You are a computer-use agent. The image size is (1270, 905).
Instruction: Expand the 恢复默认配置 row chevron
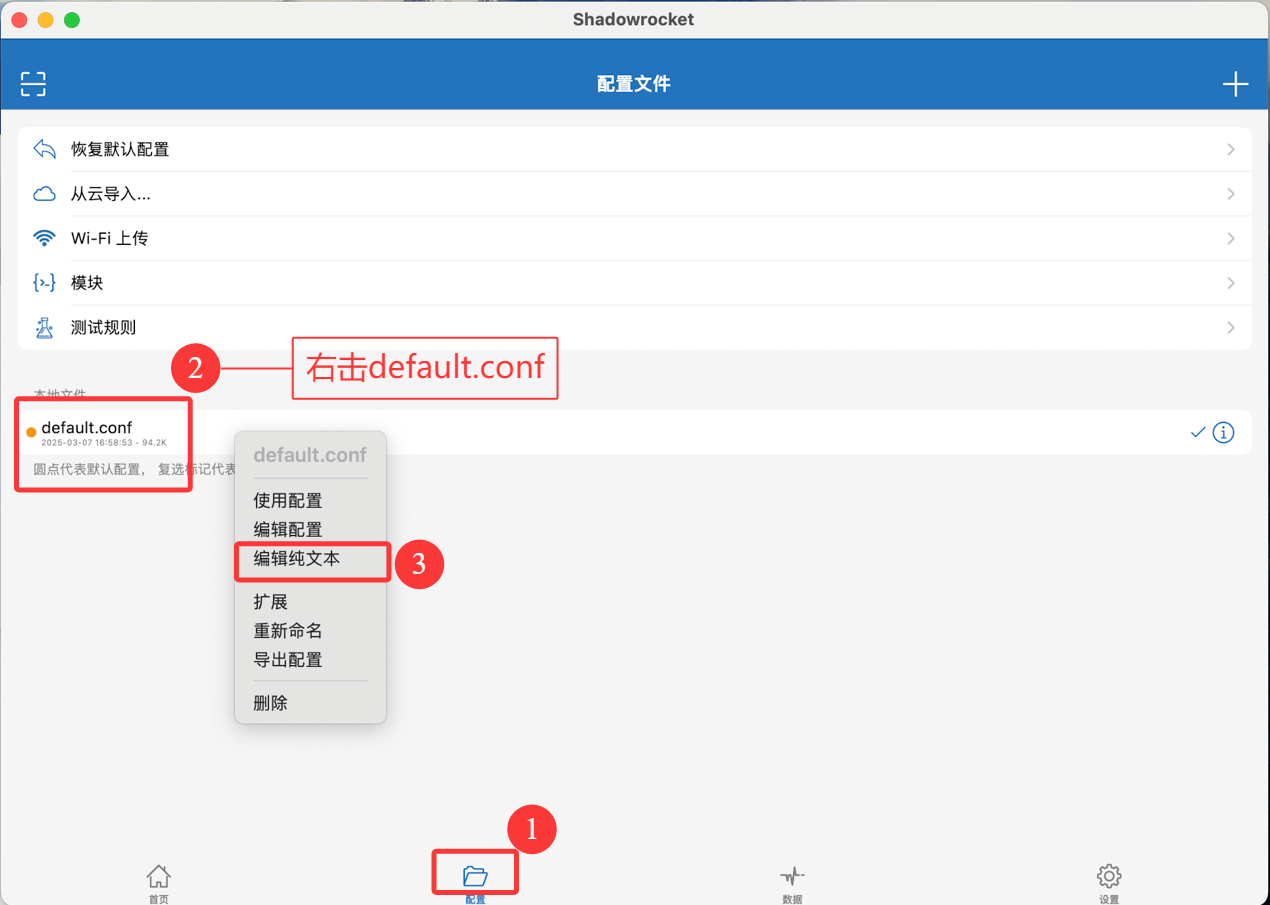1230,149
